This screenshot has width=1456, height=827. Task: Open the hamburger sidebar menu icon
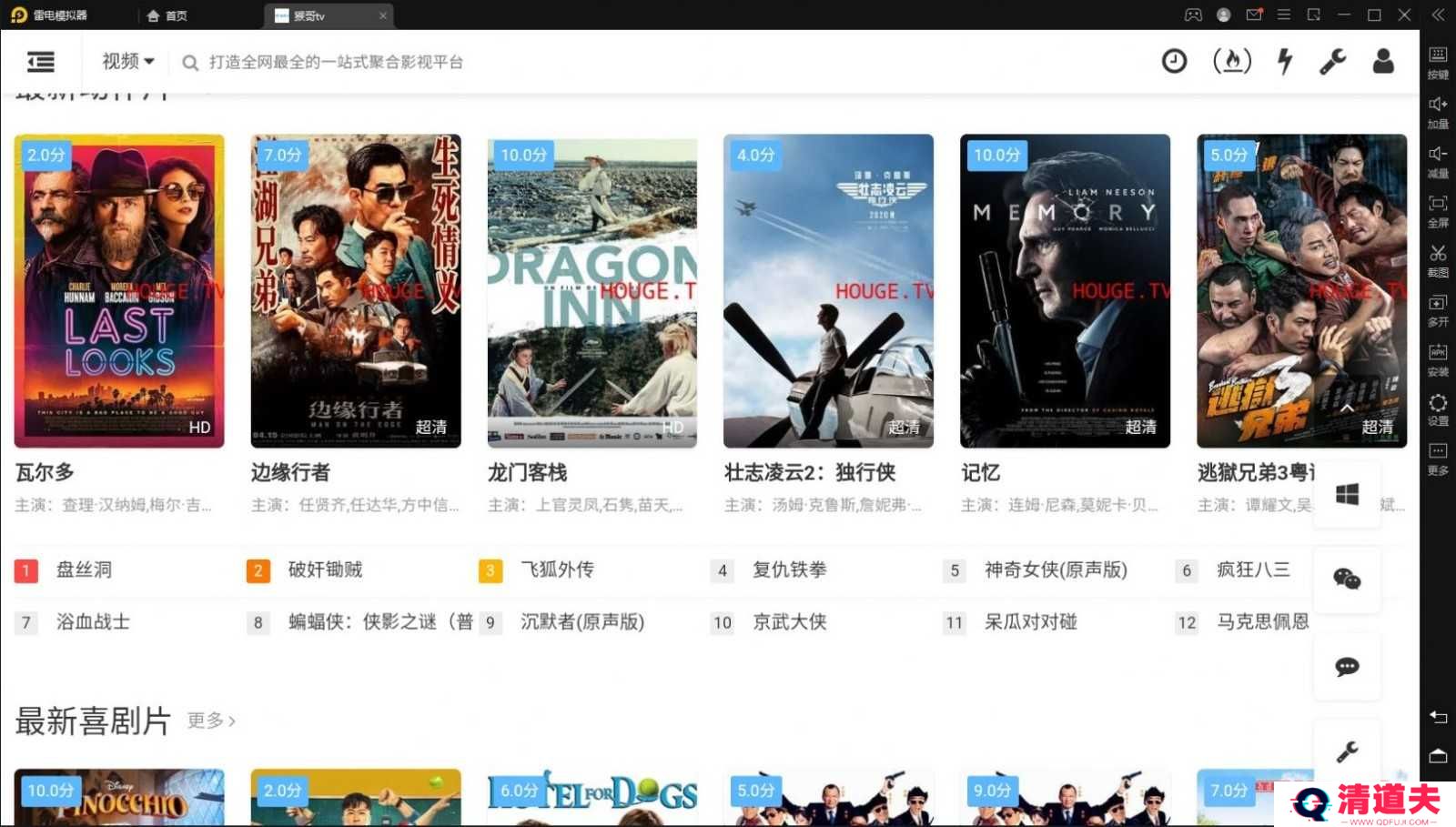click(41, 62)
